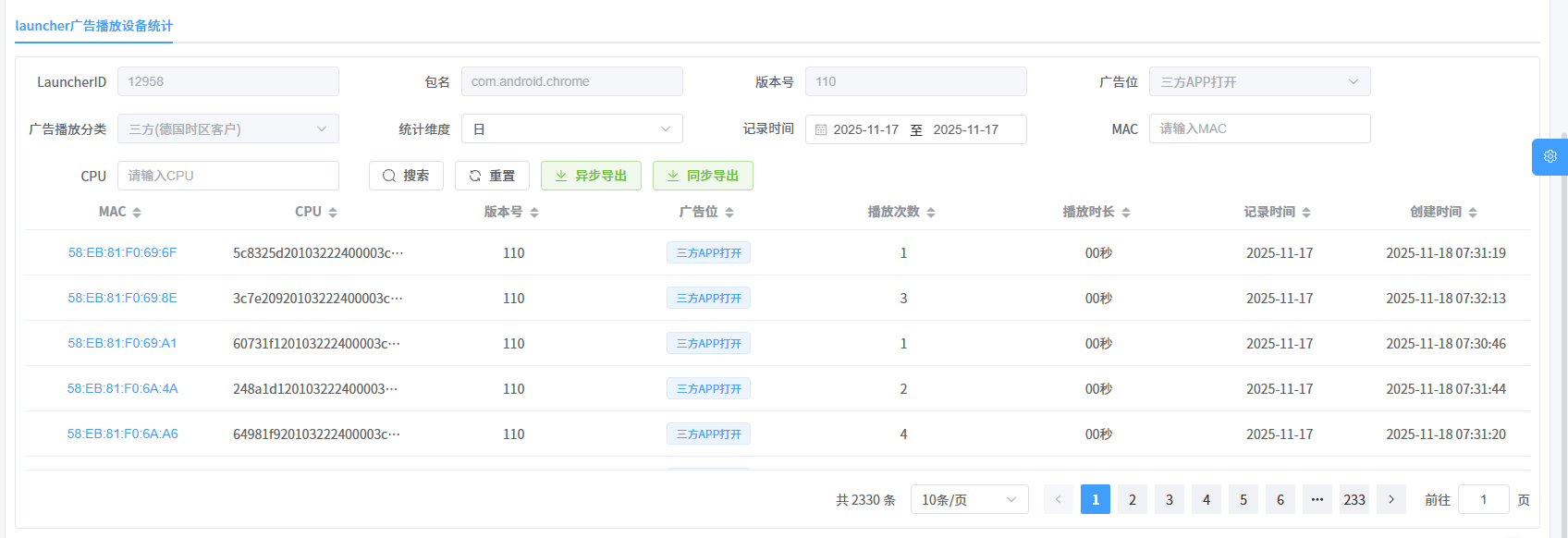The image size is (1568, 538).
Task: Click created time 2025-11-18 07:31:20
Action: tap(1446, 434)
